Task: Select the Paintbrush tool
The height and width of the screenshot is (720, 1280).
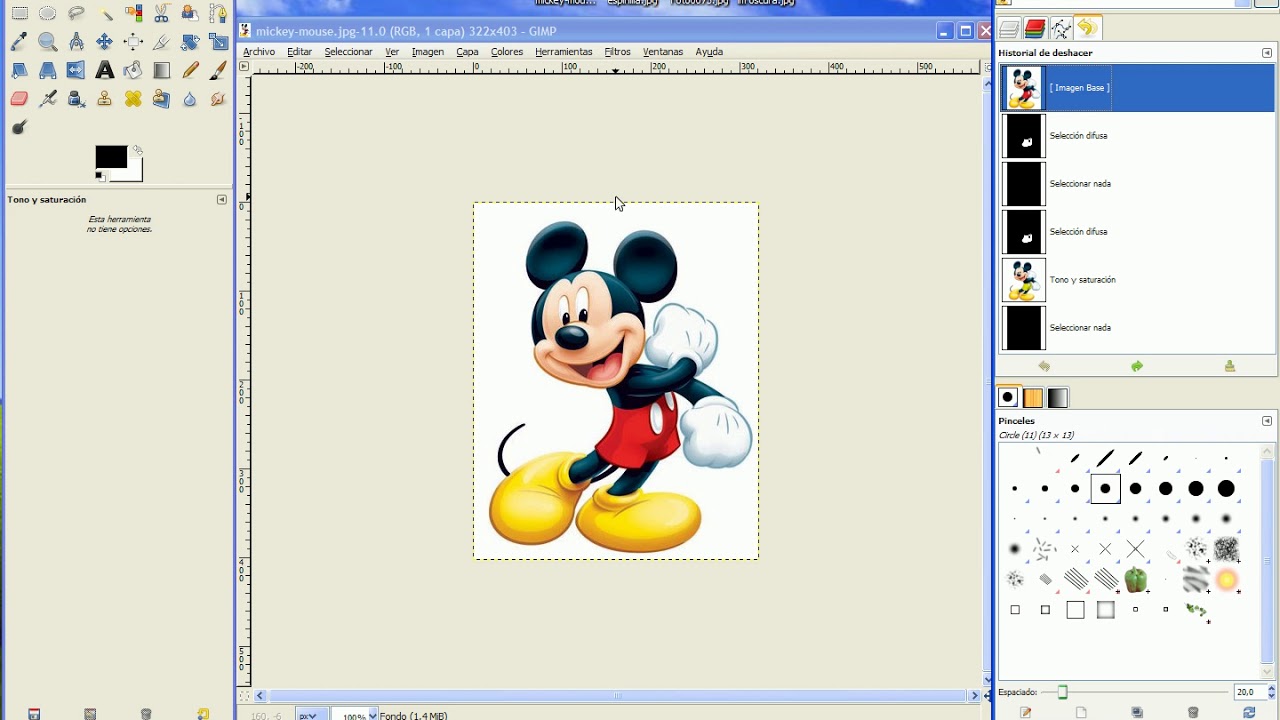Action: coord(218,70)
